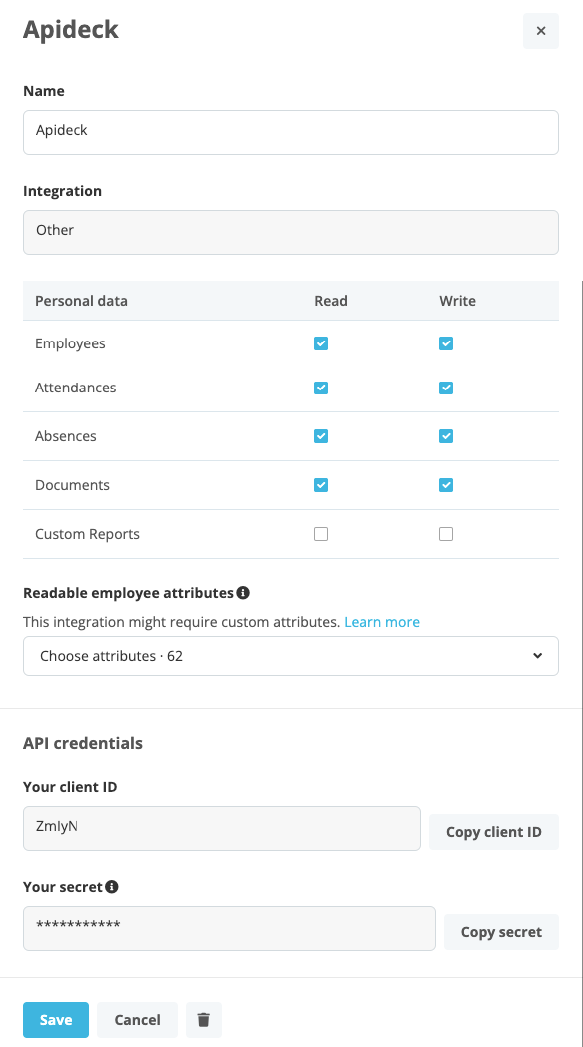Click the chevron arrow in attributes selector
583x1047 pixels.
coord(538,656)
